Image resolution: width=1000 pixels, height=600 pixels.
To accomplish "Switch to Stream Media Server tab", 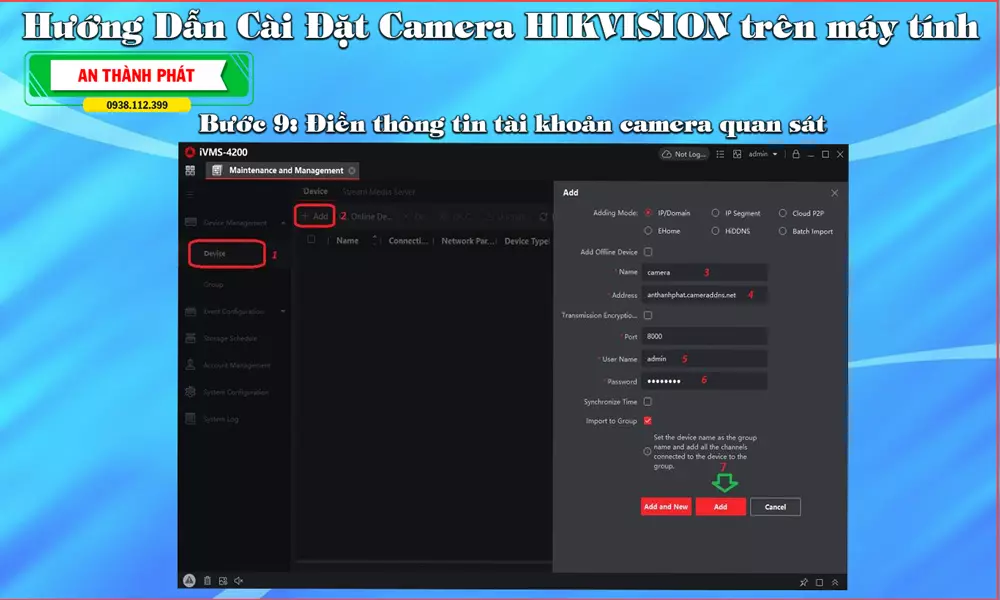I will (379, 191).
